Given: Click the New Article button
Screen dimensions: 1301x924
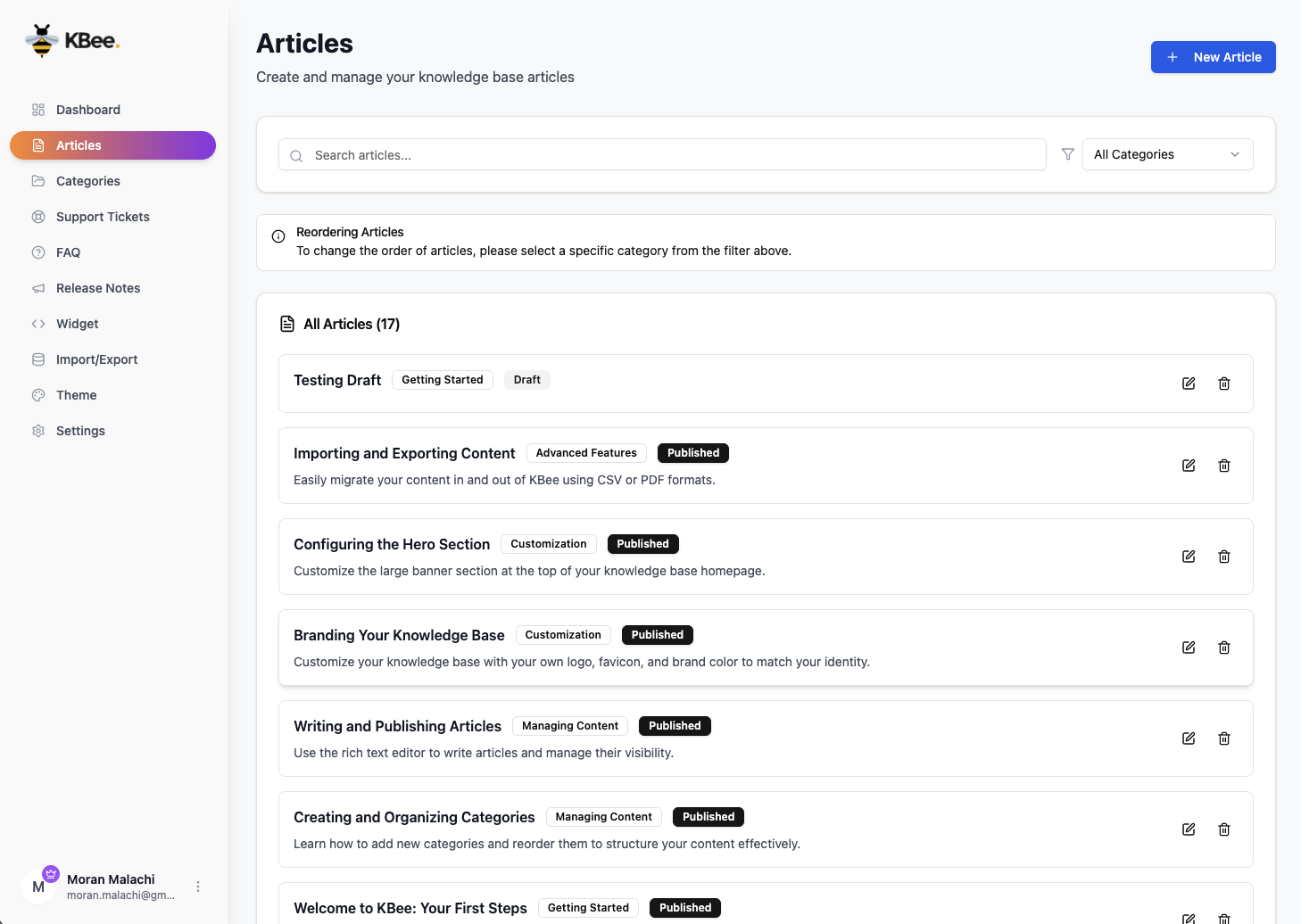Looking at the screenshot, I should pyautogui.click(x=1213, y=56).
